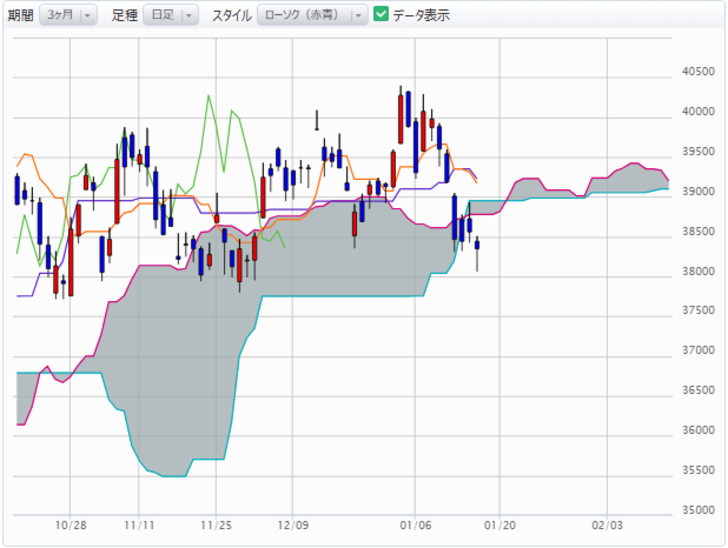Click the 40000 price axis label
The image size is (728, 548).
point(696,111)
